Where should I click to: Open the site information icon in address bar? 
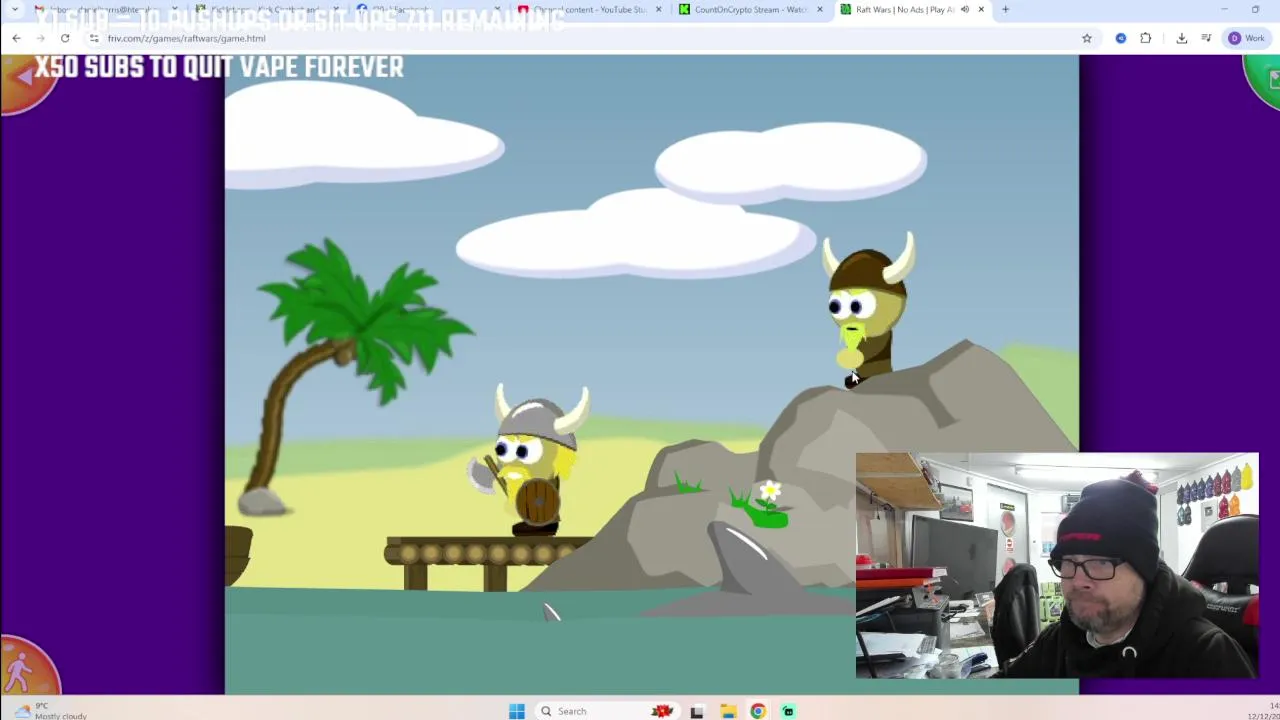coord(94,38)
